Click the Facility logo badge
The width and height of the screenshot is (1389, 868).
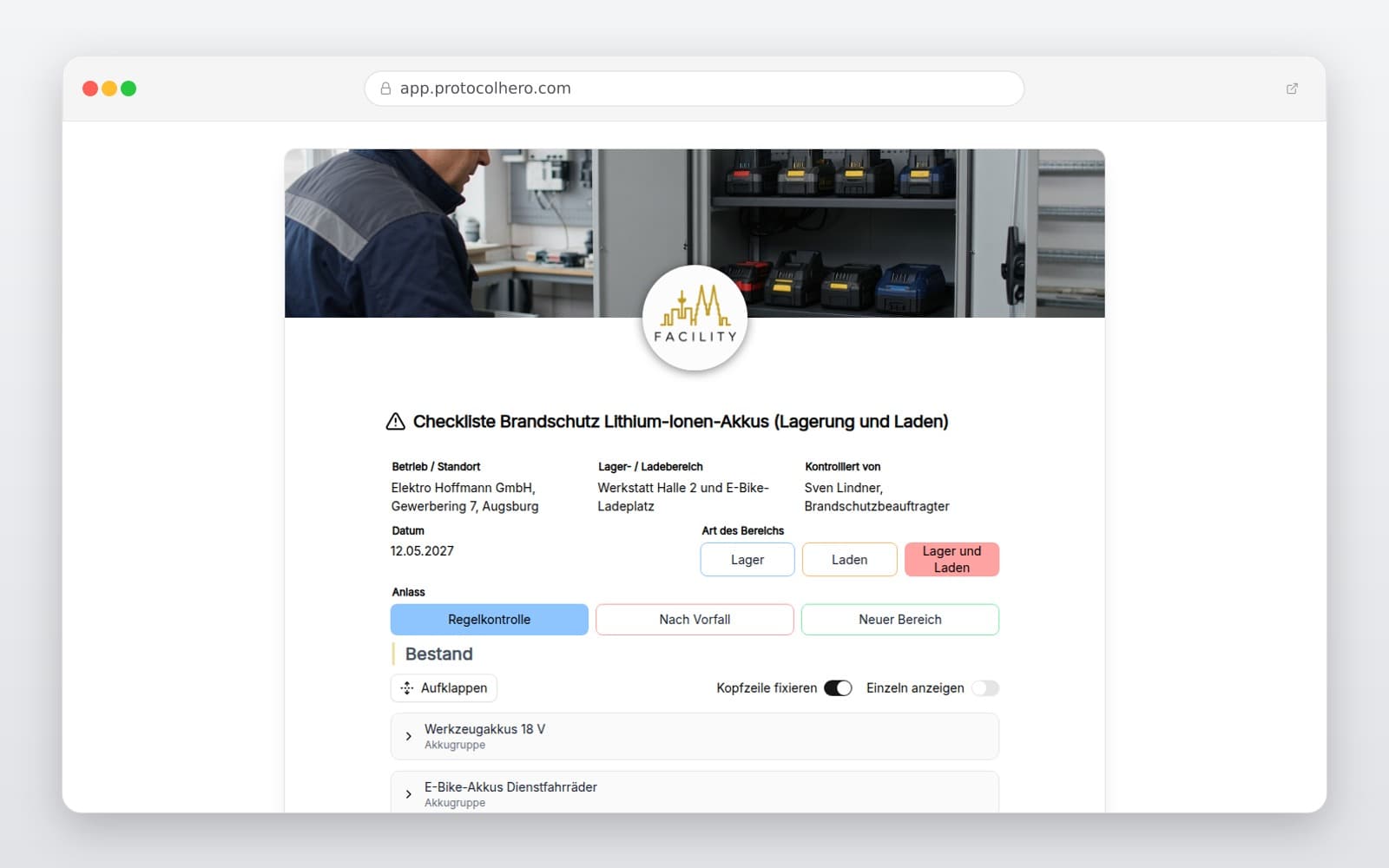pyautogui.click(x=694, y=318)
